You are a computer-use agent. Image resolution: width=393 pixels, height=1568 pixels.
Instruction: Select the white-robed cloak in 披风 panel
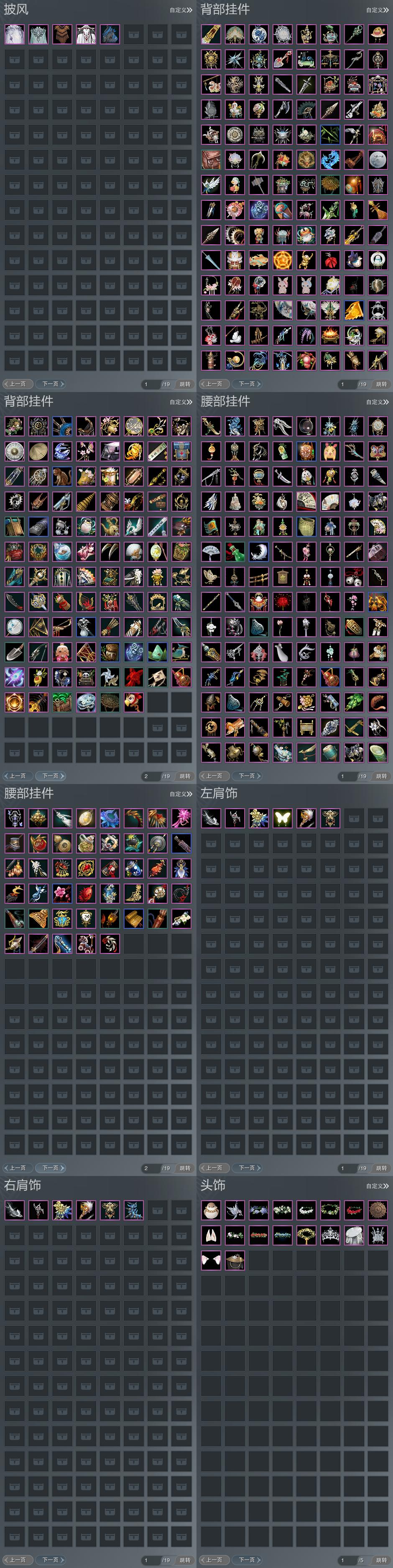coord(86,34)
